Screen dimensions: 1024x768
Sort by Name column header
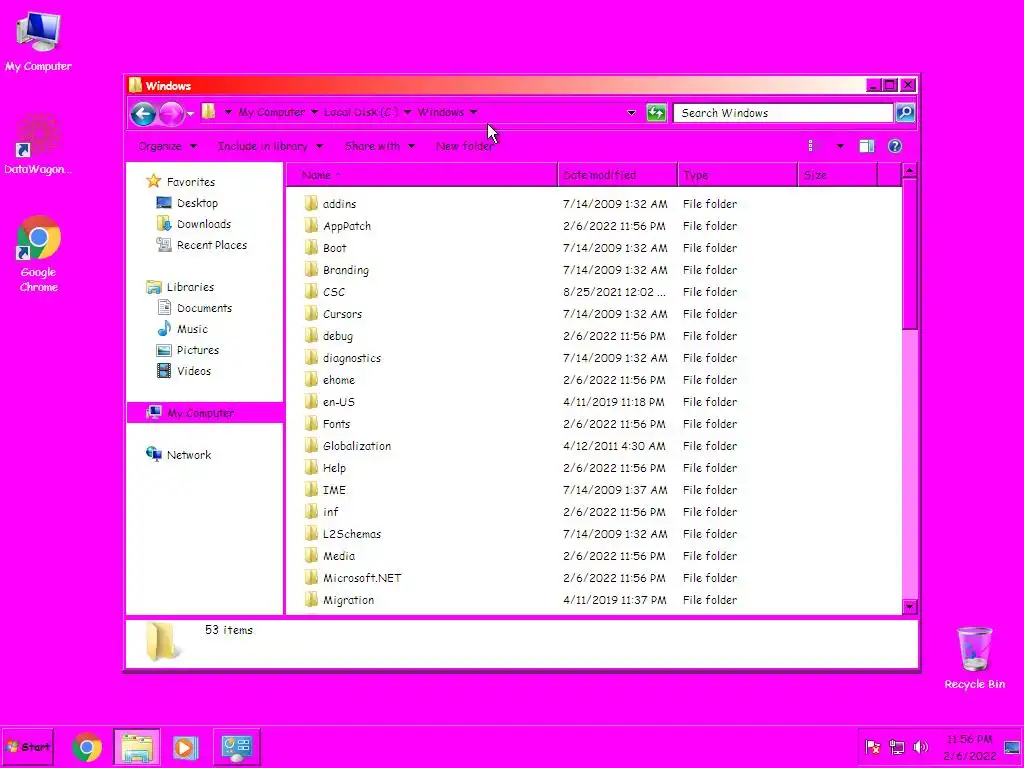pos(422,175)
